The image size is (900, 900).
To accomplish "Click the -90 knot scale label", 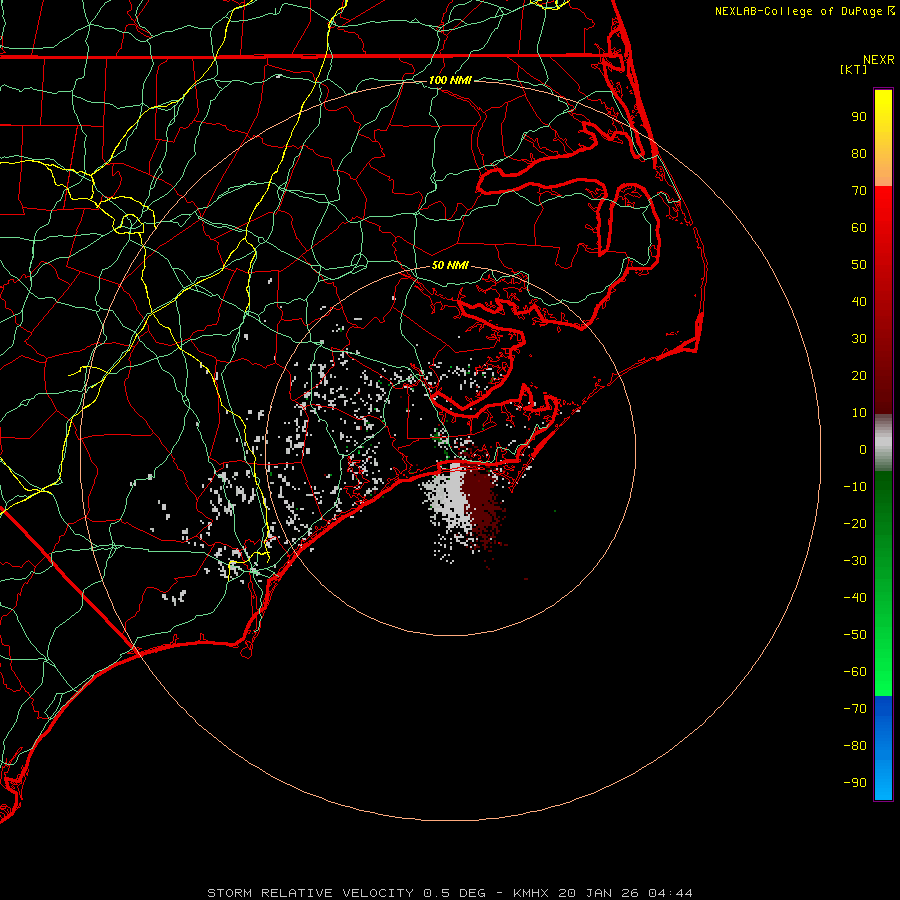I will [x=855, y=783].
